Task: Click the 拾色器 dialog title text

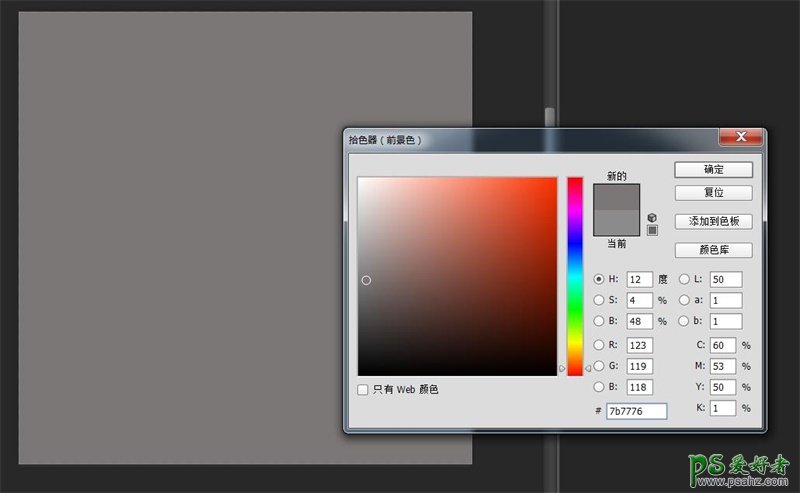Action: pos(385,140)
